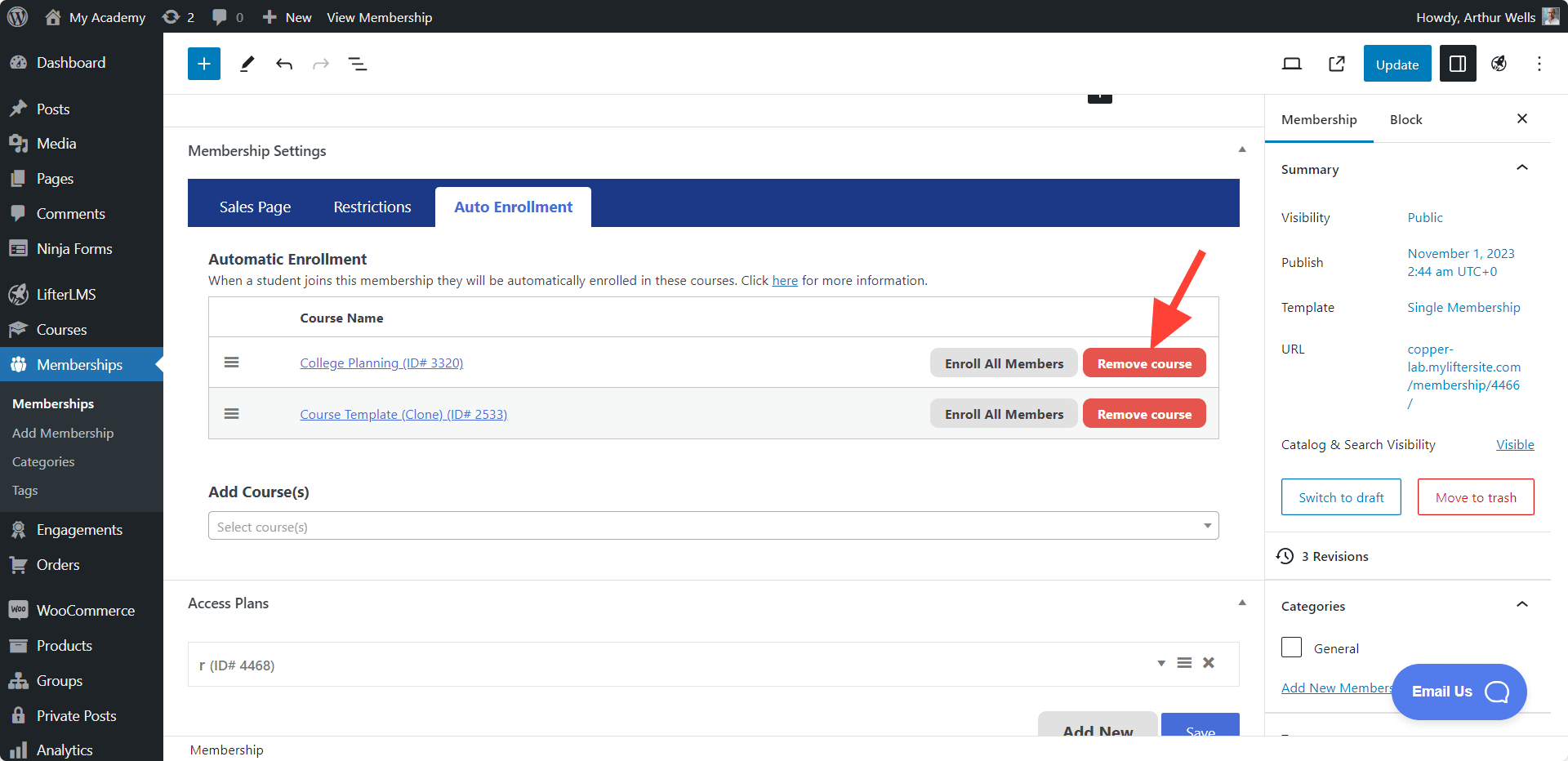Open Course Template (Clone) link
The width and height of the screenshot is (1568, 761).
coord(403,415)
